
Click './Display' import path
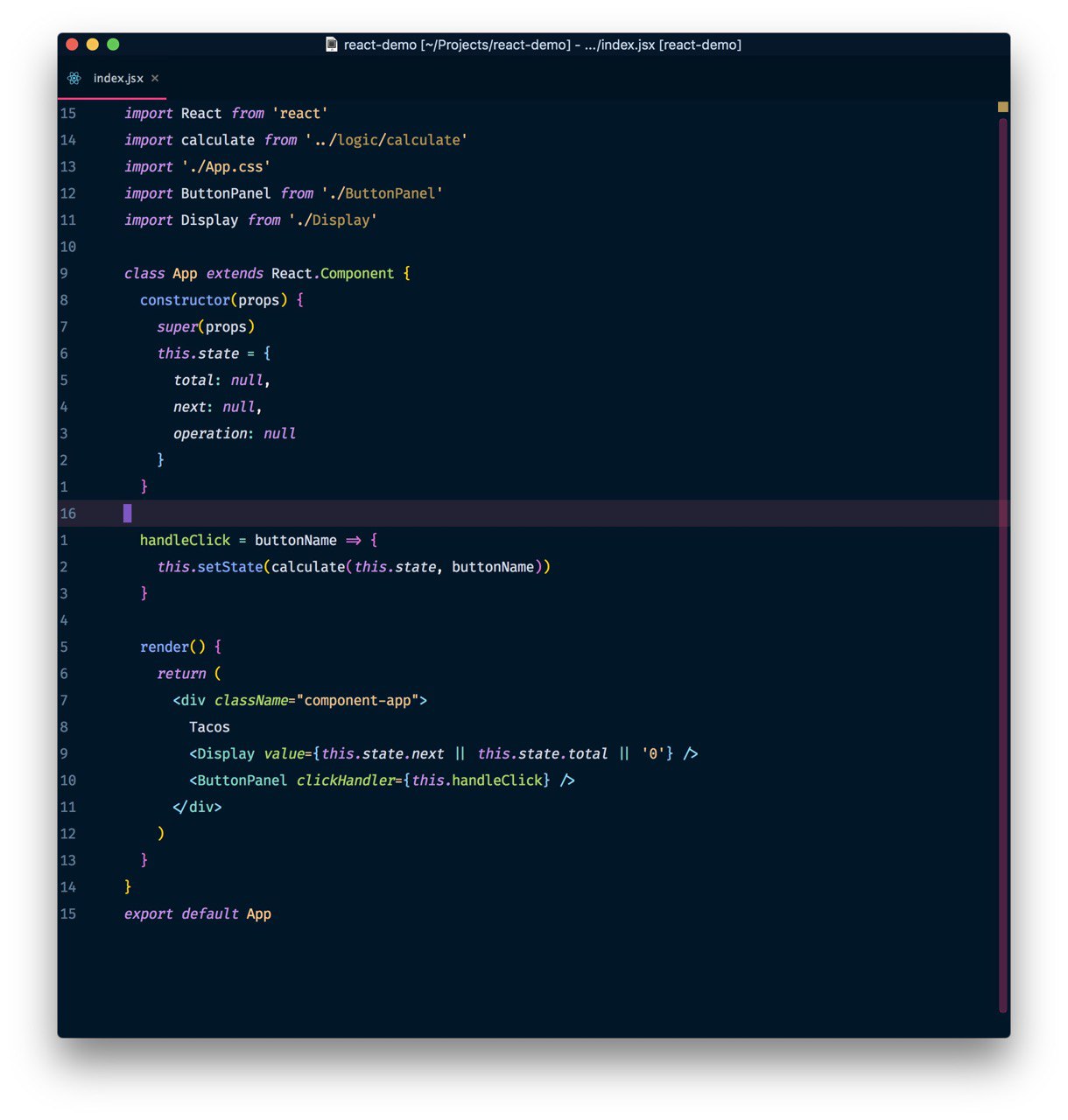coord(333,220)
